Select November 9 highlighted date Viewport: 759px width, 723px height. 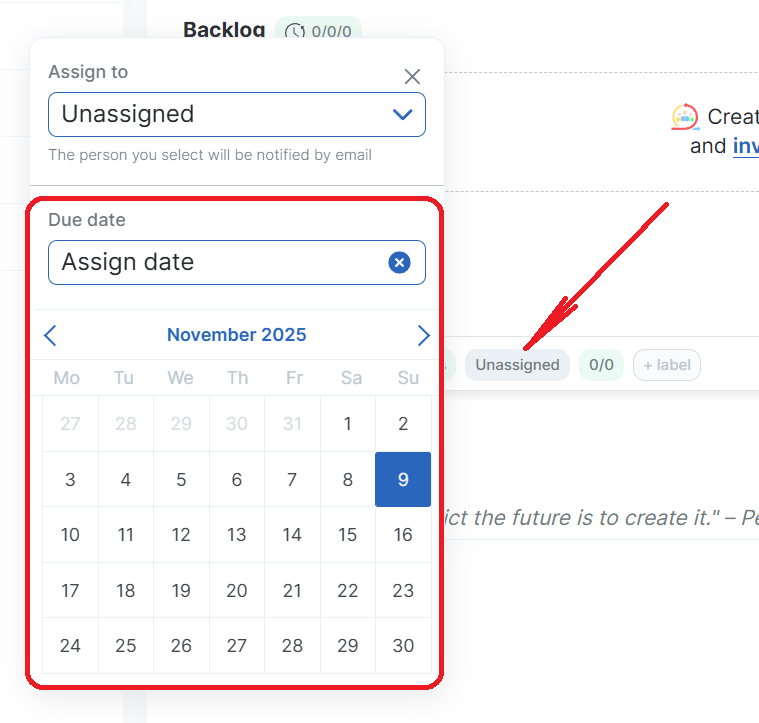pos(403,479)
